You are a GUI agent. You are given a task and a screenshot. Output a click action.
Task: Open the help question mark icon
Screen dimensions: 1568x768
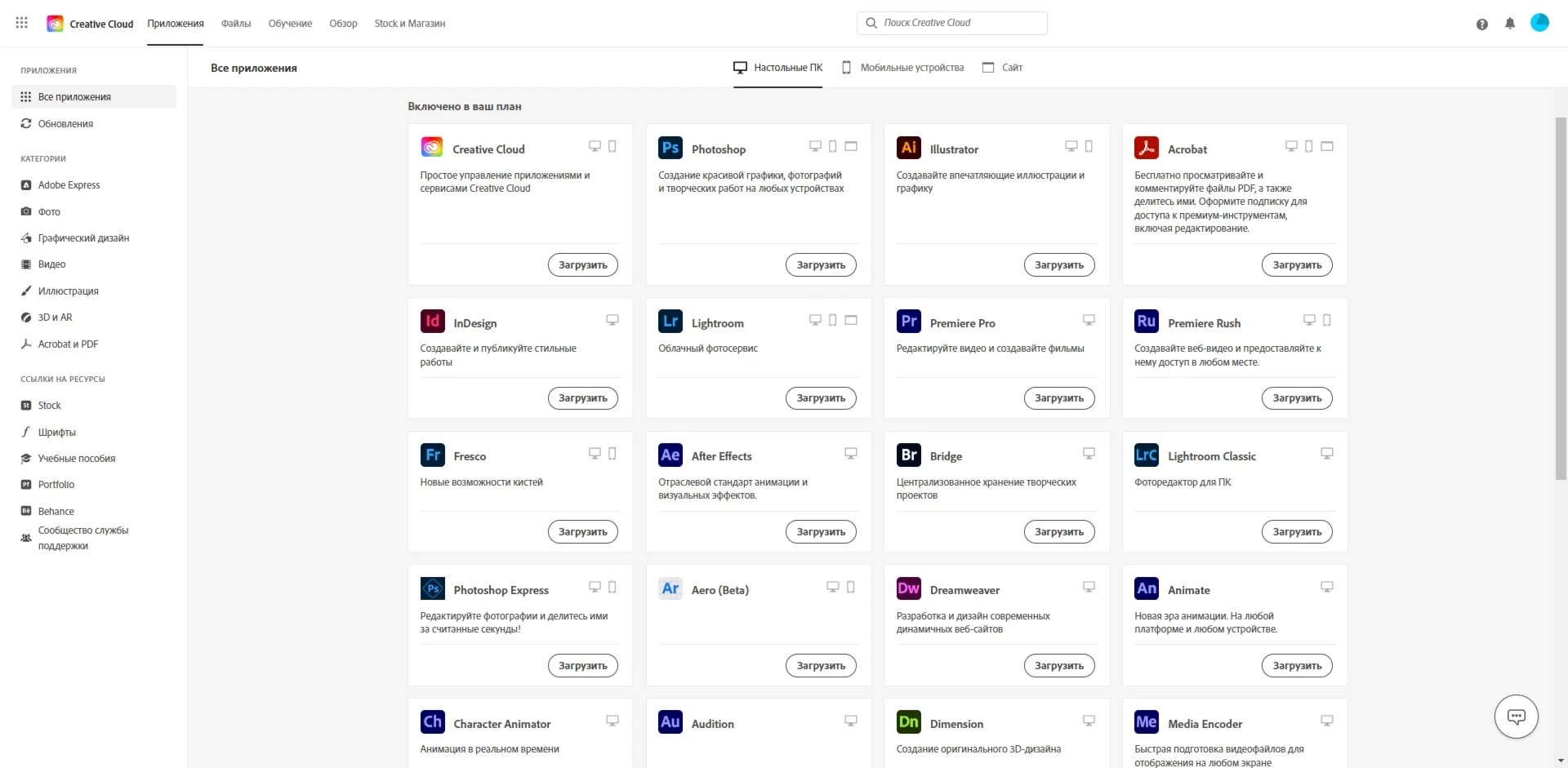tap(1482, 24)
